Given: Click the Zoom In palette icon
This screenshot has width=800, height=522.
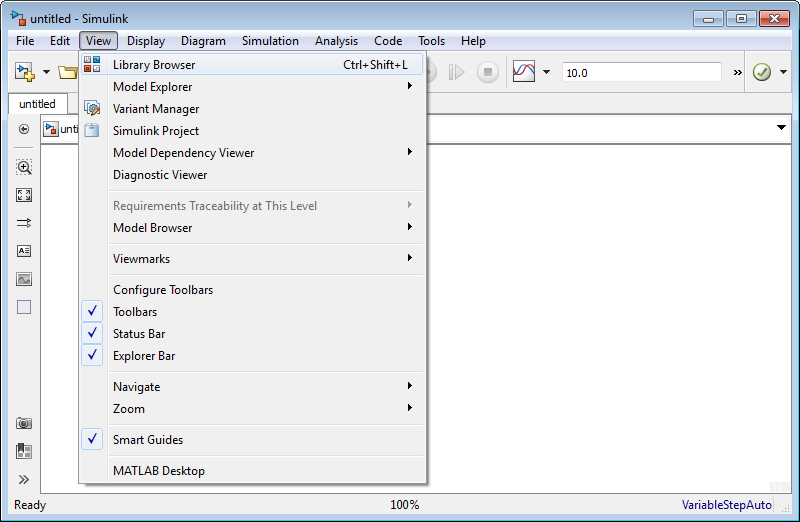Looking at the screenshot, I should 24,167.
